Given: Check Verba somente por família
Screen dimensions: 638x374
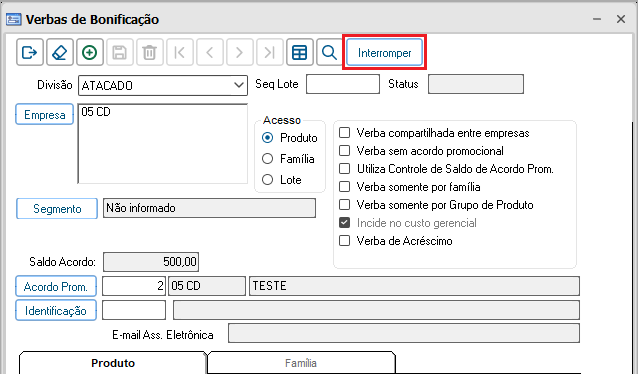Looking at the screenshot, I should [x=345, y=186].
